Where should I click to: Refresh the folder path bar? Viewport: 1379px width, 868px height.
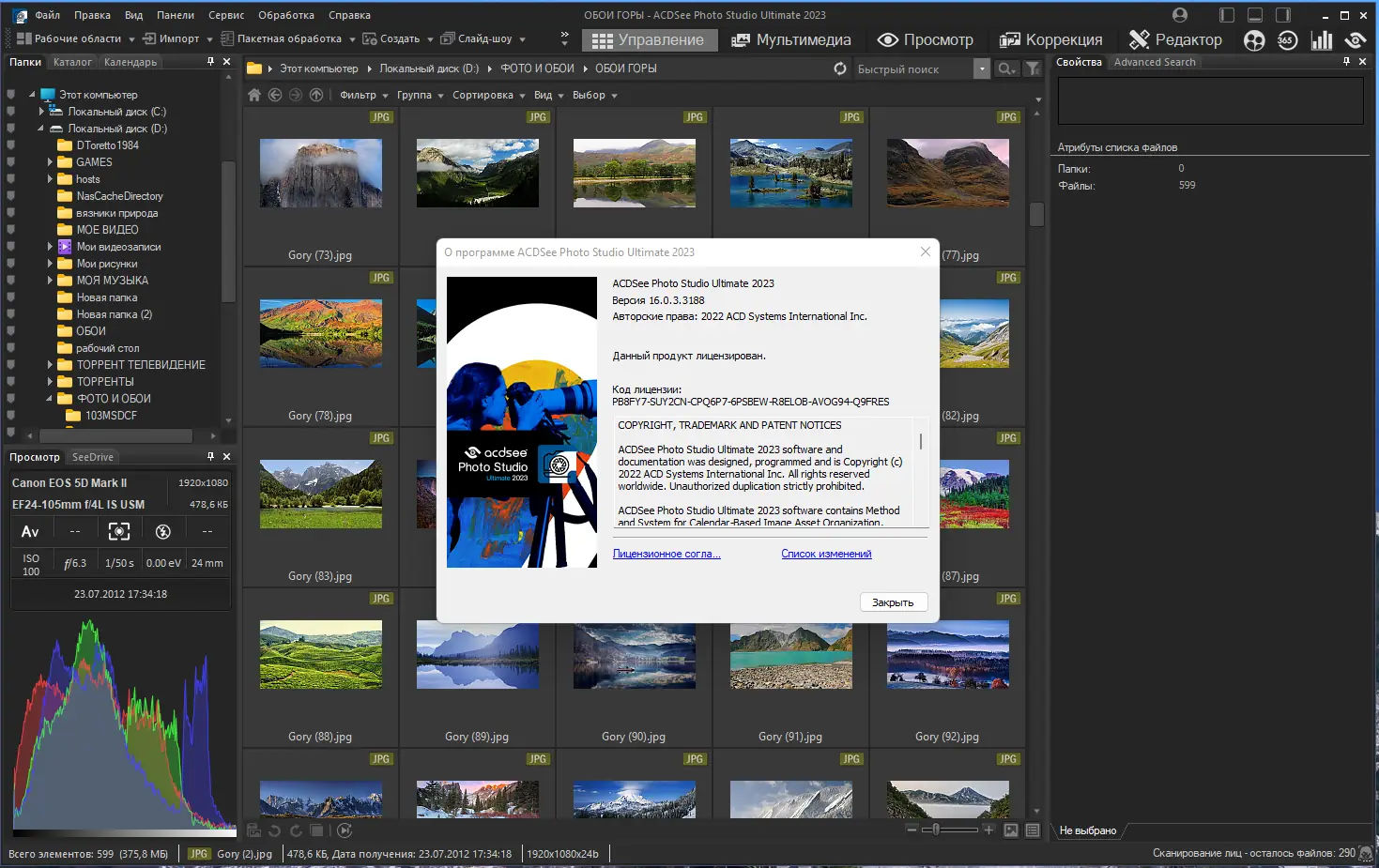tap(840, 69)
